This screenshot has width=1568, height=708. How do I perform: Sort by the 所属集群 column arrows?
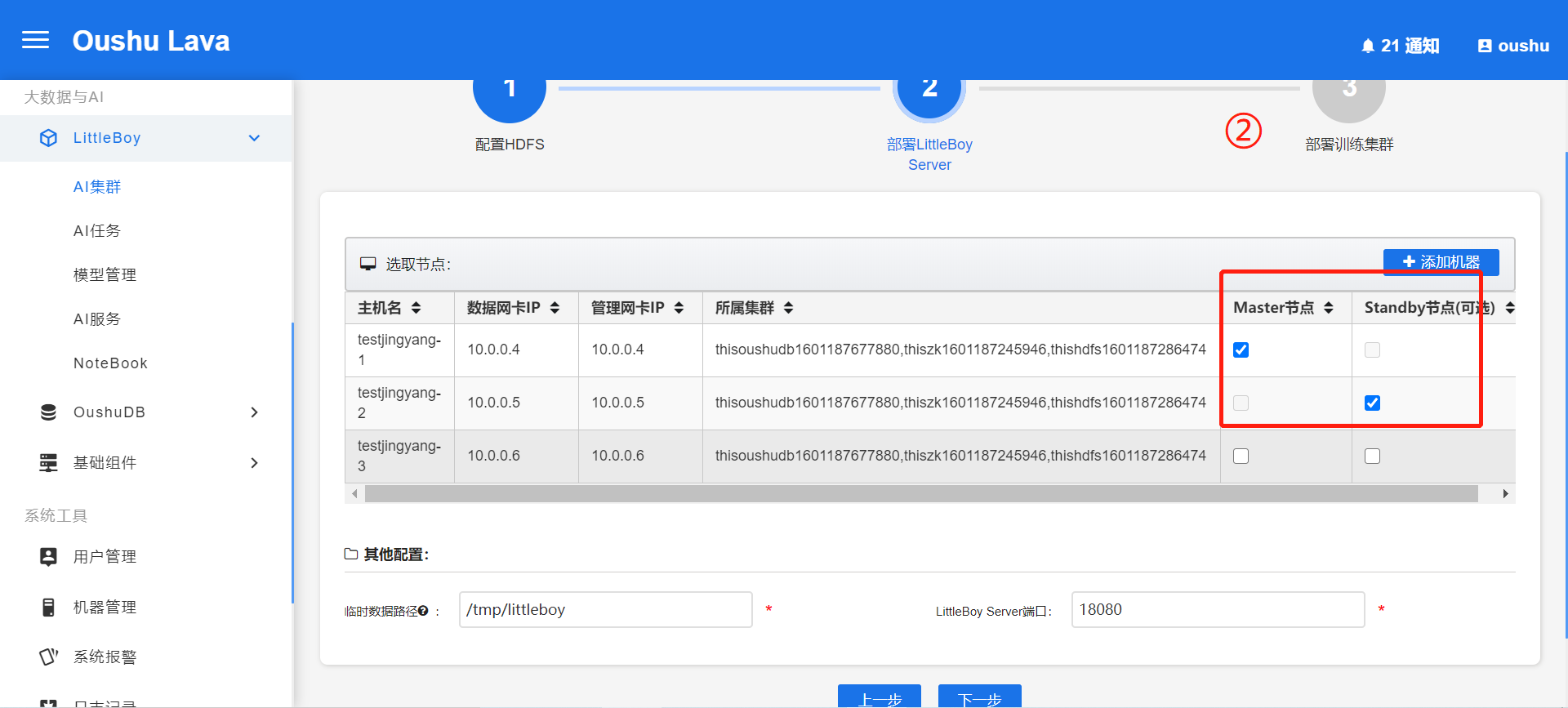[788, 308]
